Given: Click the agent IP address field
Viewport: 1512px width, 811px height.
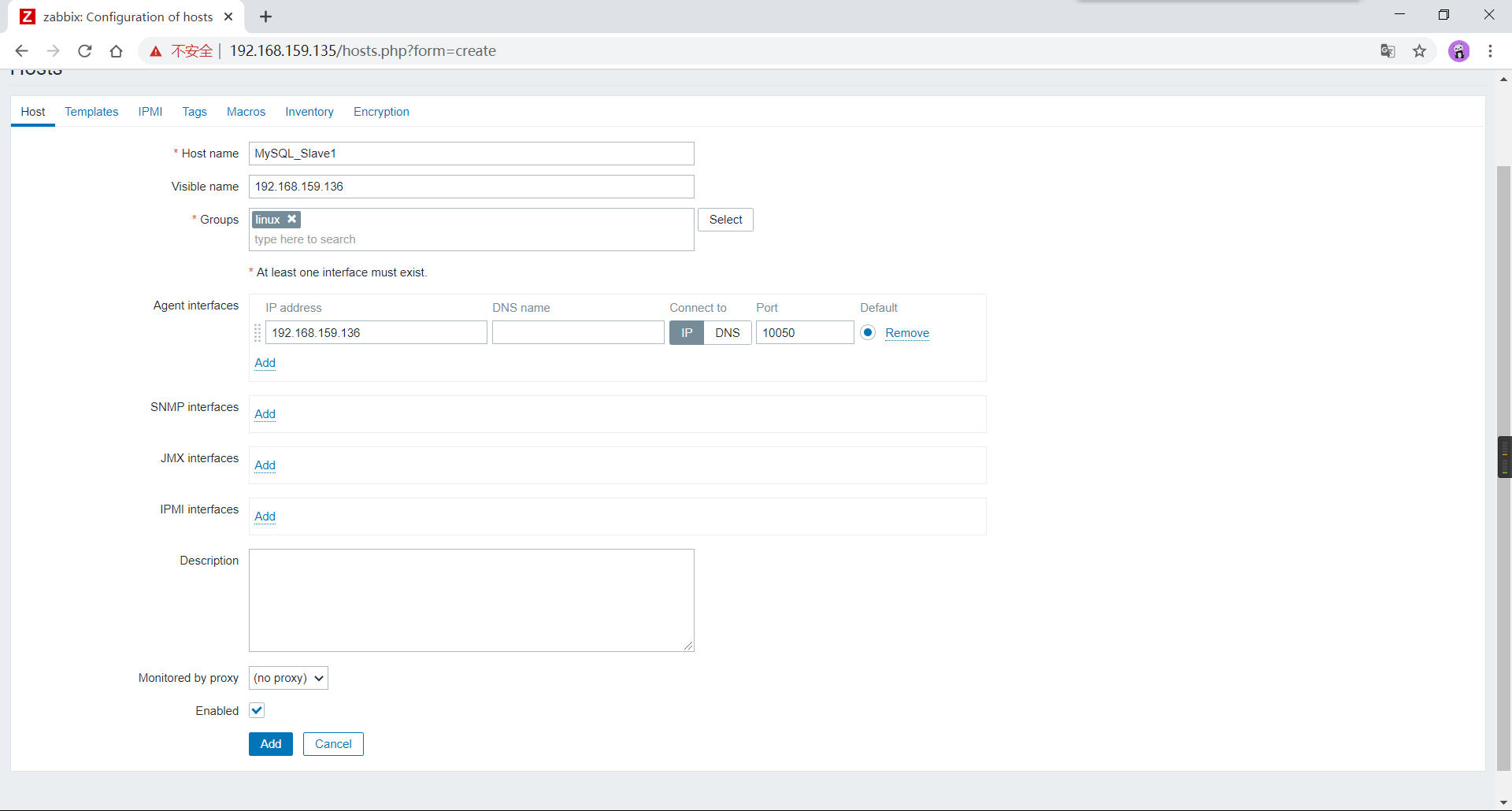Looking at the screenshot, I should pos(376,333).
